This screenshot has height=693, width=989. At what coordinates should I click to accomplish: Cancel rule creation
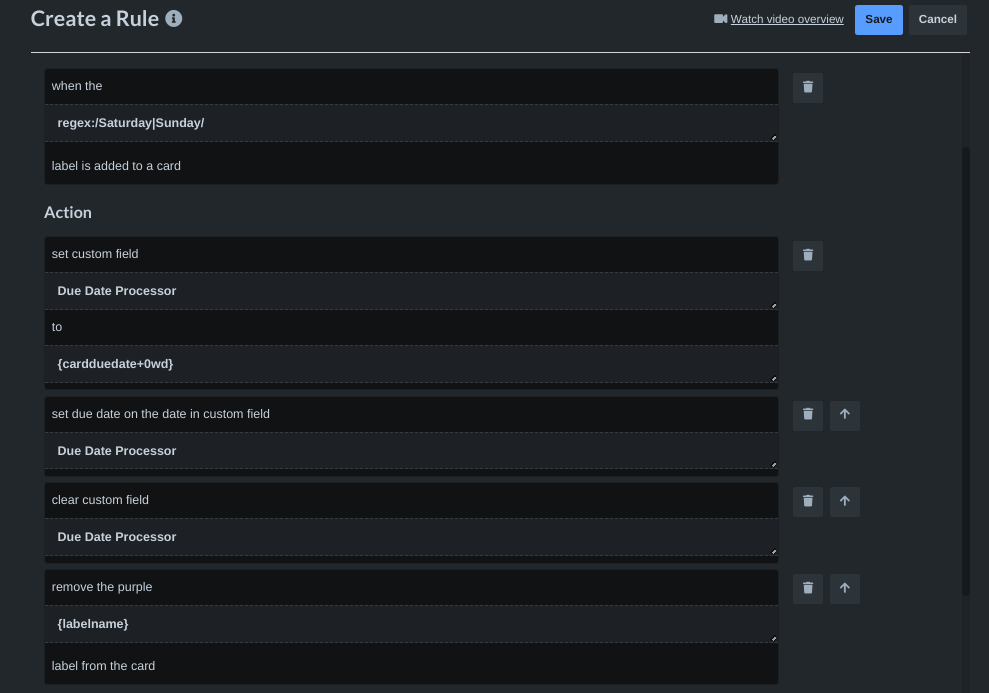pyautogui.click(x=936, y=19)
